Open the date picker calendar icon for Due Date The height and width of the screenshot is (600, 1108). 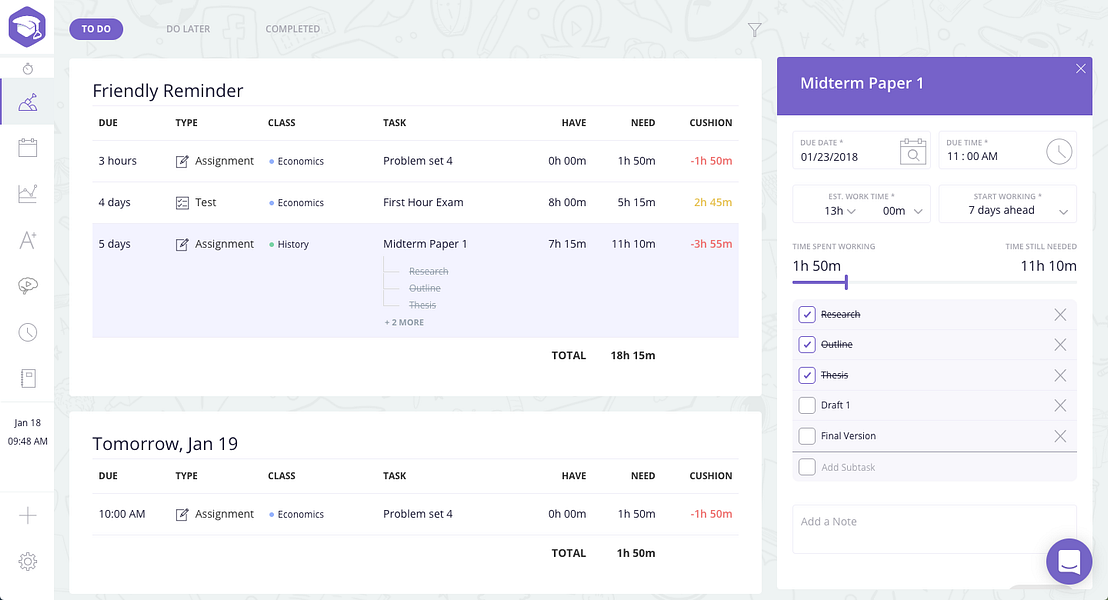pyautogui.click(x=913, y=152)
